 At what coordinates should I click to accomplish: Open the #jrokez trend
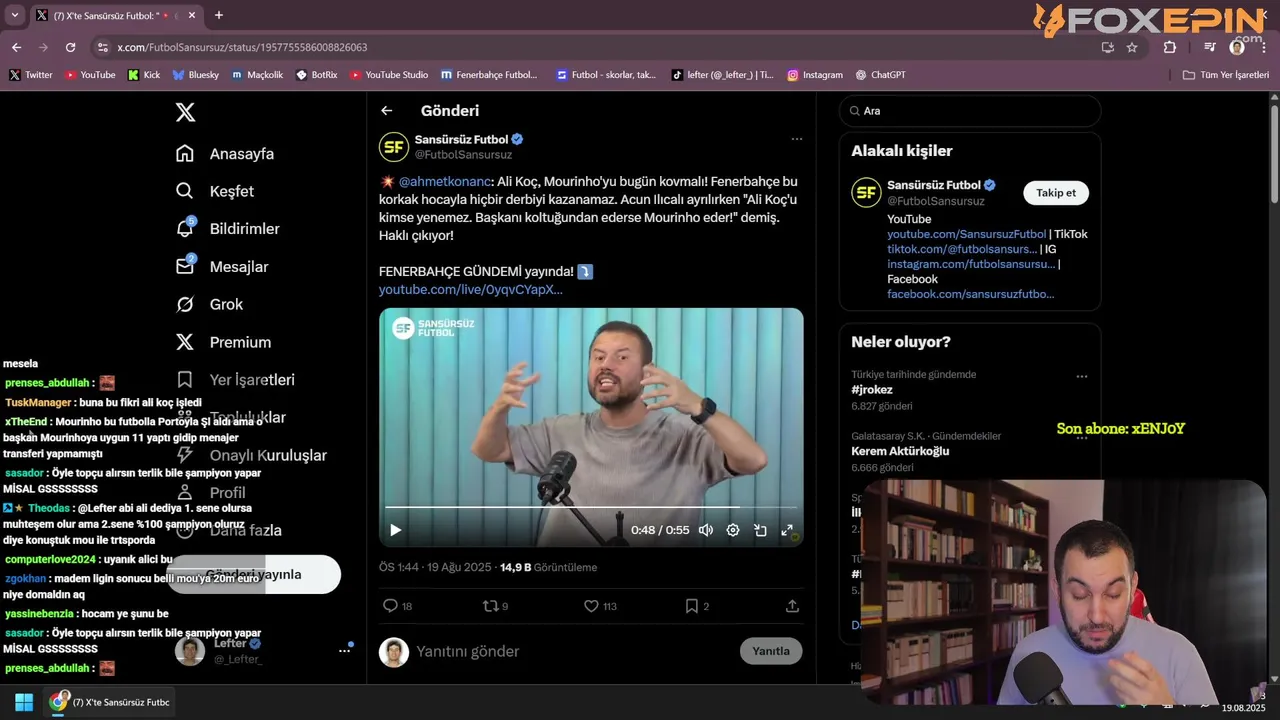pos(872,390)
